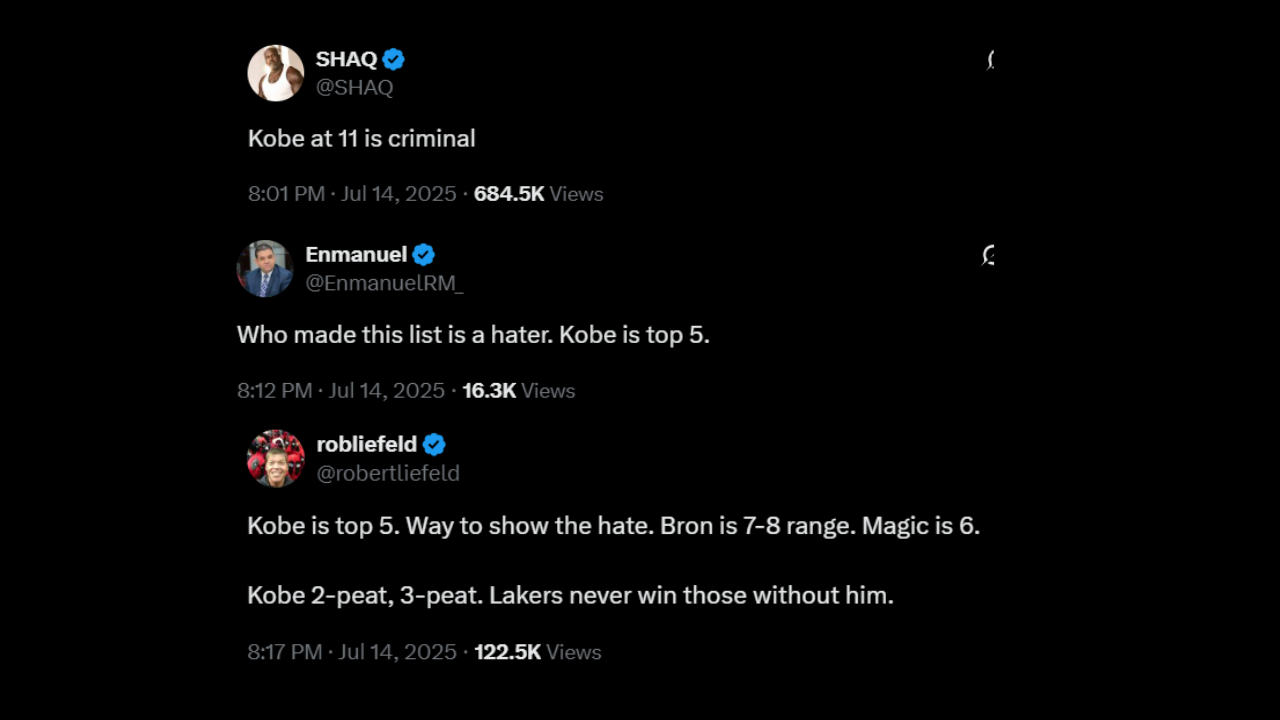The image size is (1280, 720).
Task: Open Grok actions beside SHAQ's tweet
Action: 990,59
